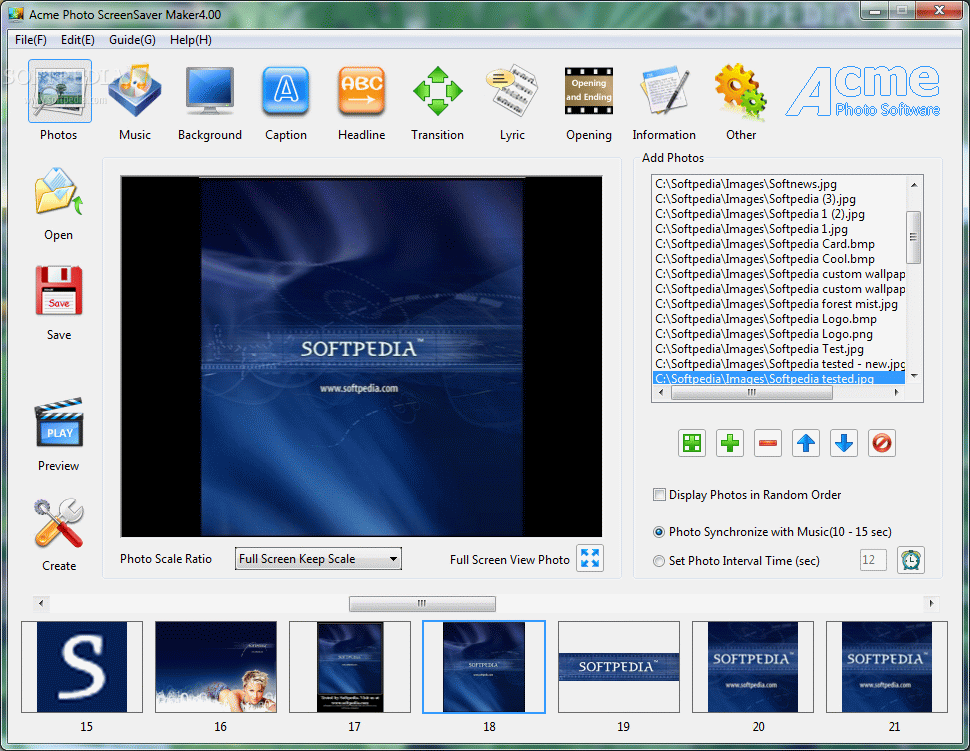Click the add folder of photos grid icon
970x751 pixels.
[x=692, y=443]
